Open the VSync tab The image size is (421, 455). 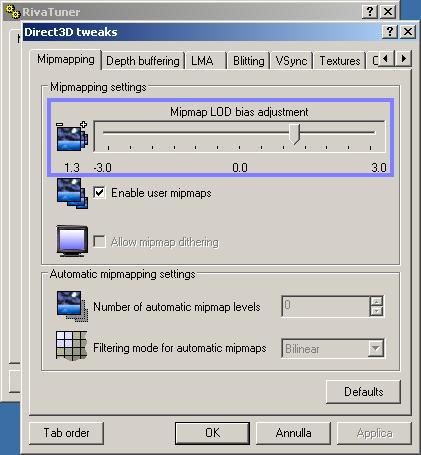coord(291,61)
